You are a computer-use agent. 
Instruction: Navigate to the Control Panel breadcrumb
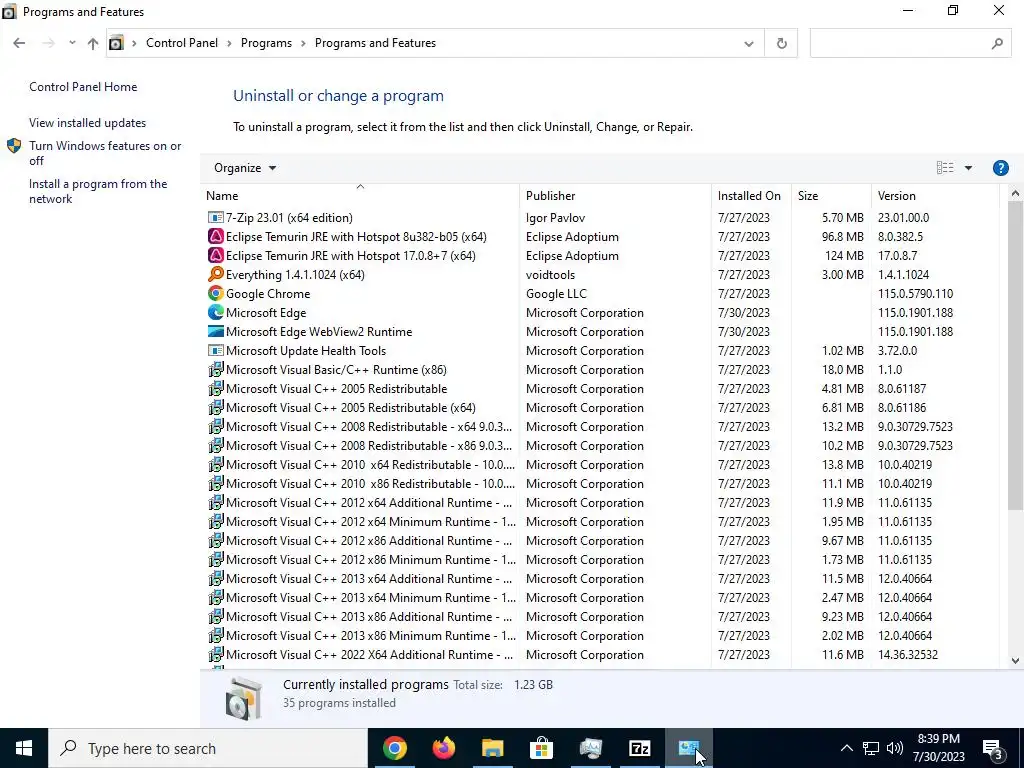(182, 43)
